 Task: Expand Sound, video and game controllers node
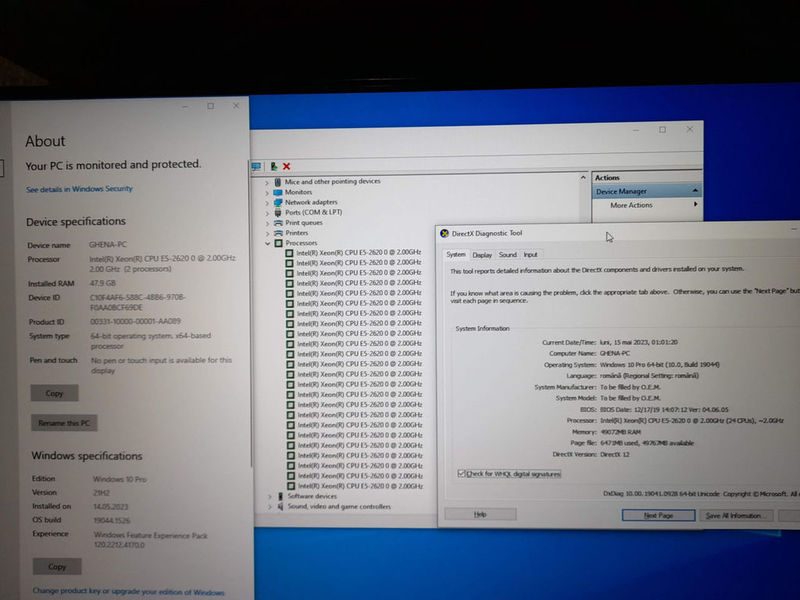pos(270,507)
